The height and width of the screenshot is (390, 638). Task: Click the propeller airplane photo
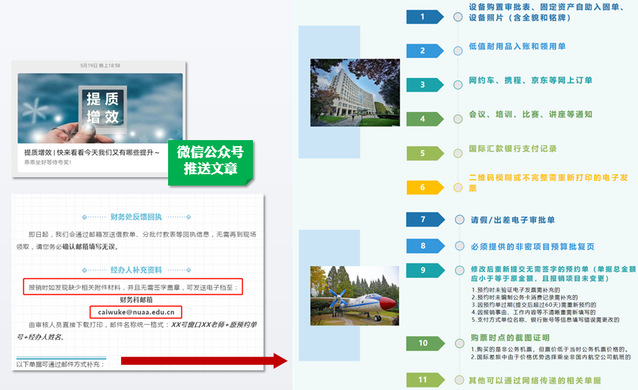click(354, 296)
